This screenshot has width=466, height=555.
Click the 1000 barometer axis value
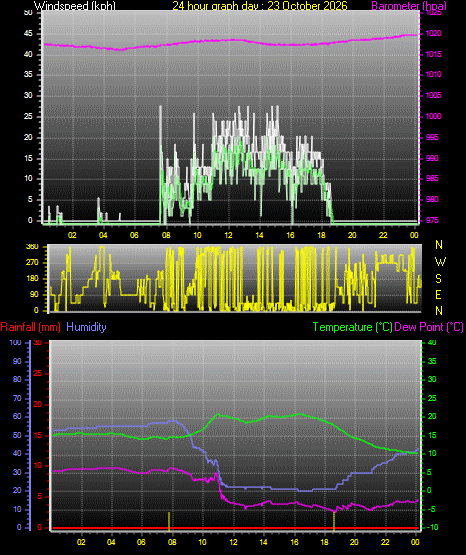[x=433, y=116]
